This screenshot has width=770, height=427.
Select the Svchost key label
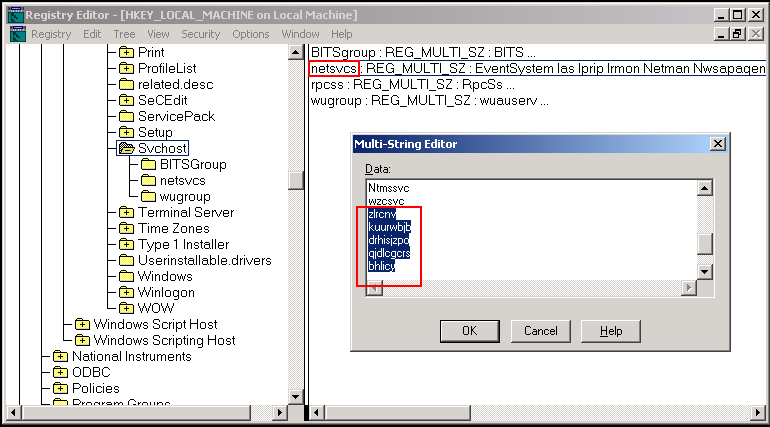coord(162,148)
